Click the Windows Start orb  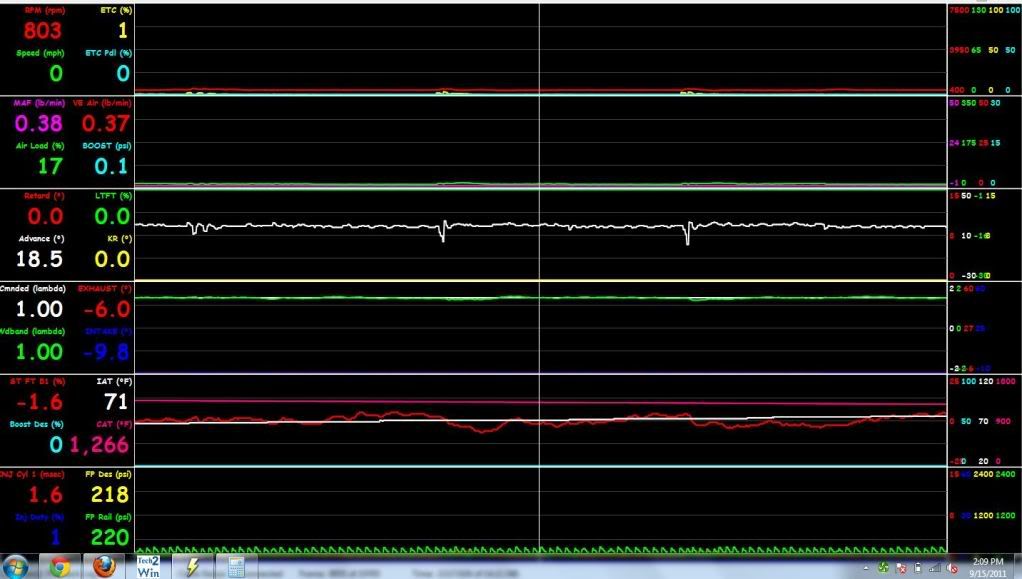[15, 567]
